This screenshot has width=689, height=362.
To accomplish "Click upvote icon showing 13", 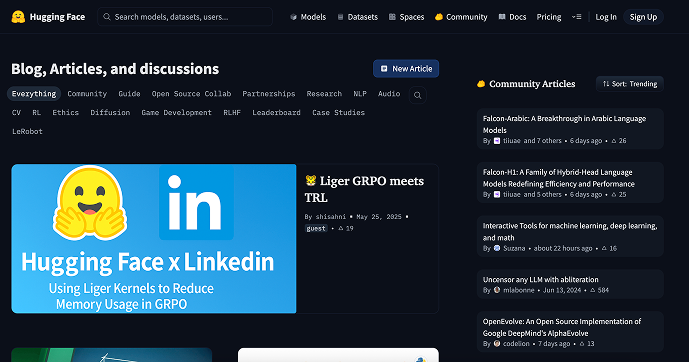I will [x=582, y=344].
